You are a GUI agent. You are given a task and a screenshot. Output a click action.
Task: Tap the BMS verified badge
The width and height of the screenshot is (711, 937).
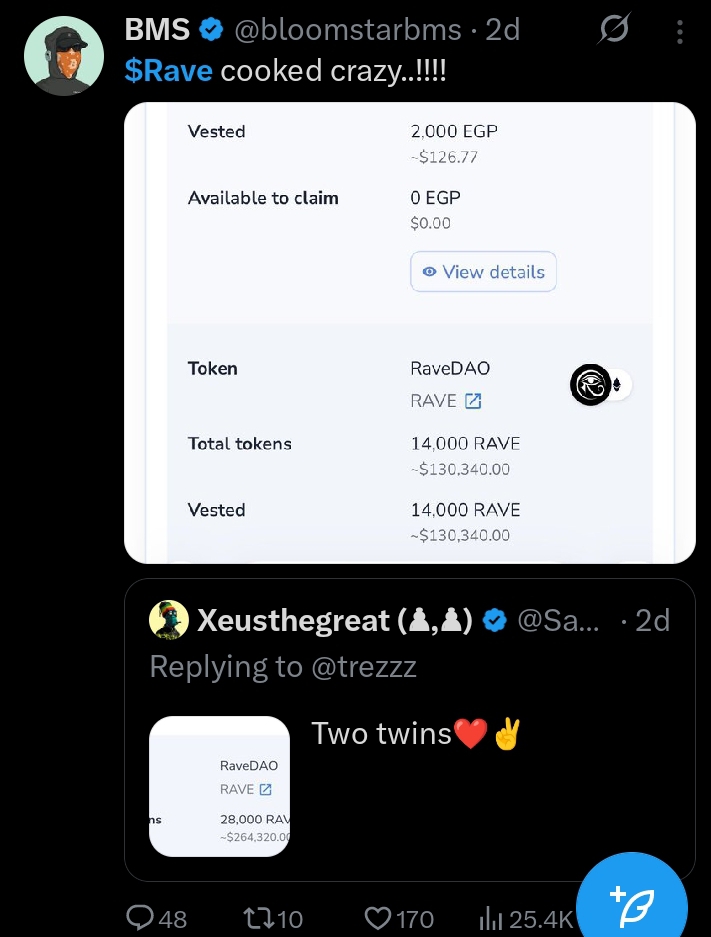(x=211, y=31)
